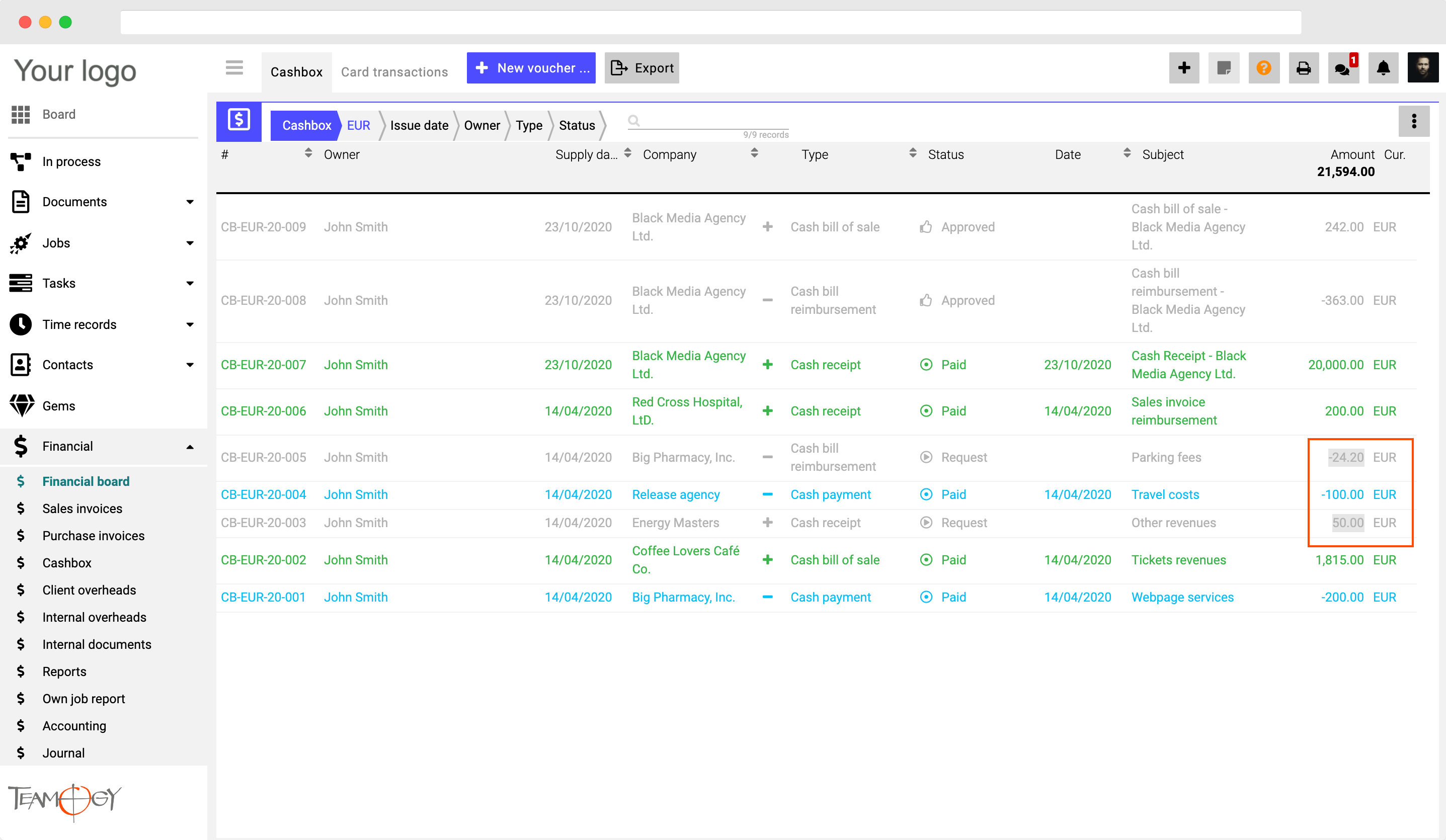1446x840 pixels.
Task: Click the Jobs gear icon
Action: 21,243
